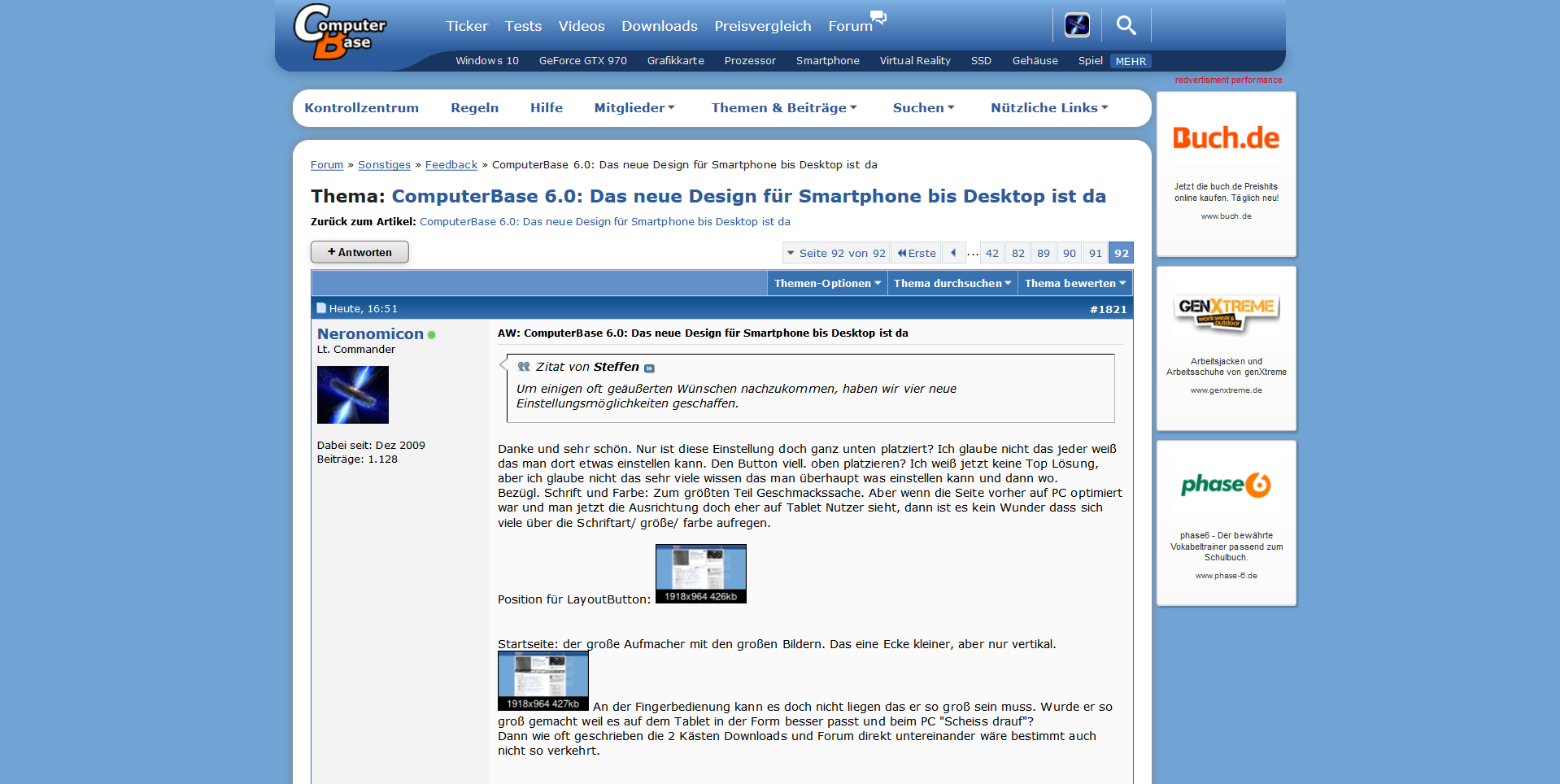Open Neronomicon's avatar image
Screen dimensions: 1560x784
click(x=353, y=394)
